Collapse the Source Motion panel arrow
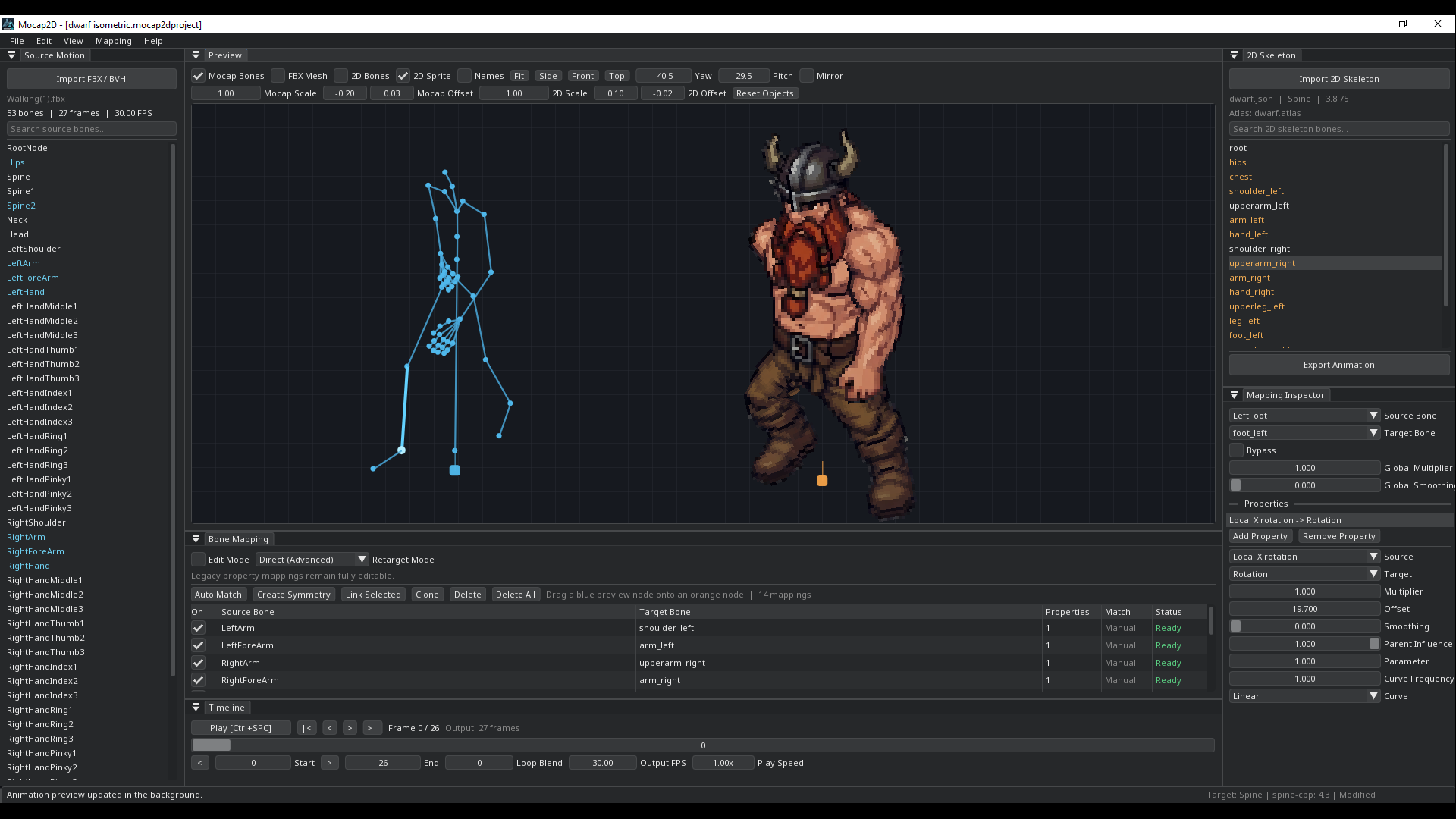This screenshot has width=1456, height=819. (11, 55)
